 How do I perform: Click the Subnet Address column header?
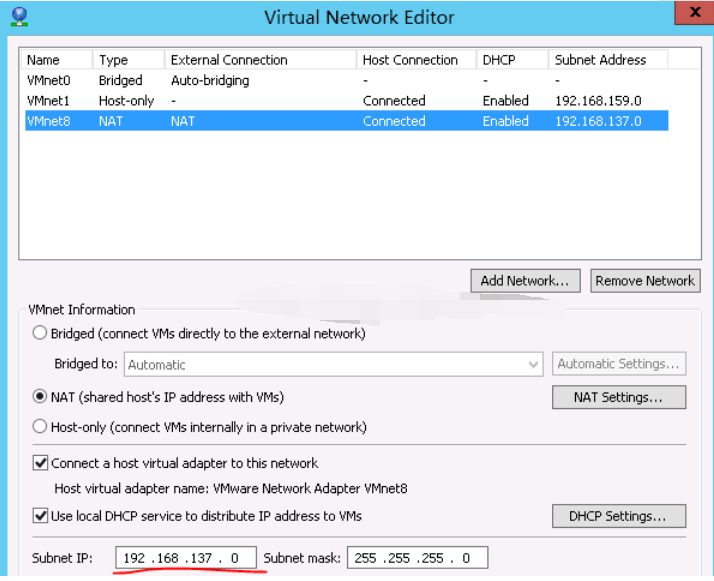click(608, 60)
